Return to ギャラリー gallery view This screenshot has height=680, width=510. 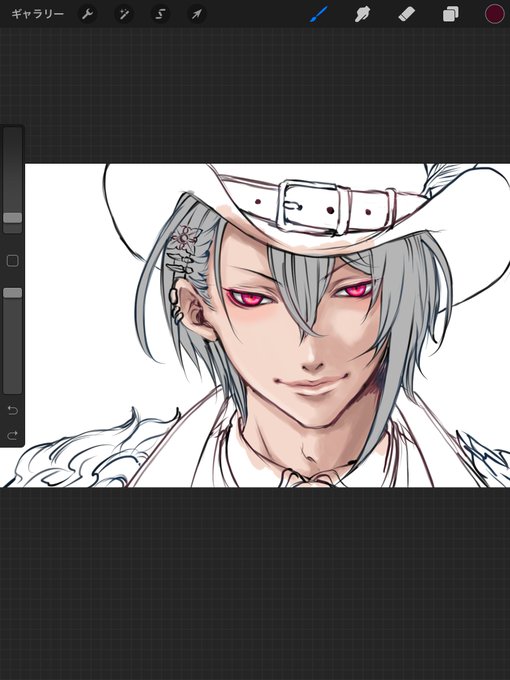coord(37,14)
